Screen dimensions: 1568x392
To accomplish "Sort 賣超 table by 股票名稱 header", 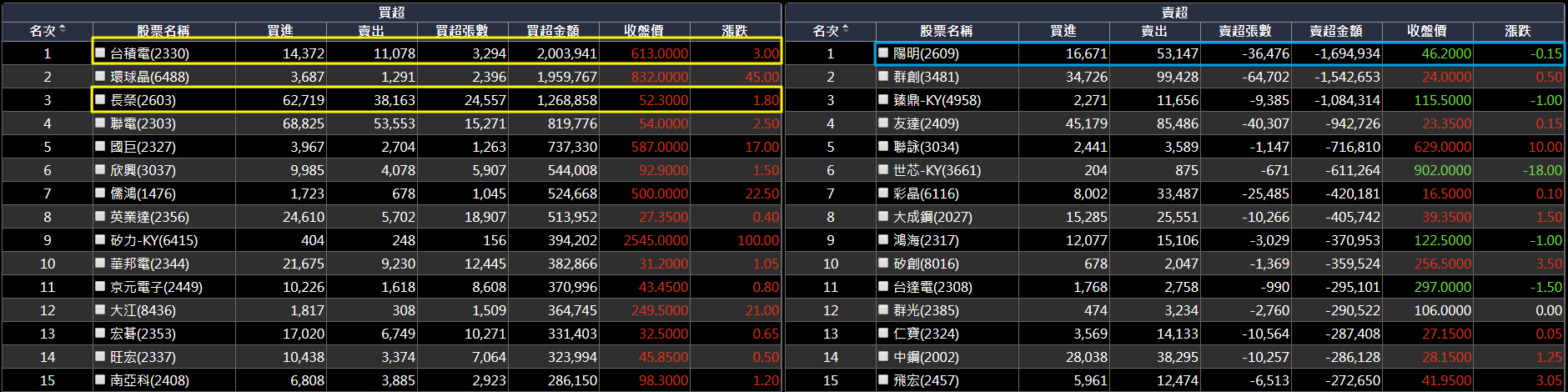I will point(947,31).
